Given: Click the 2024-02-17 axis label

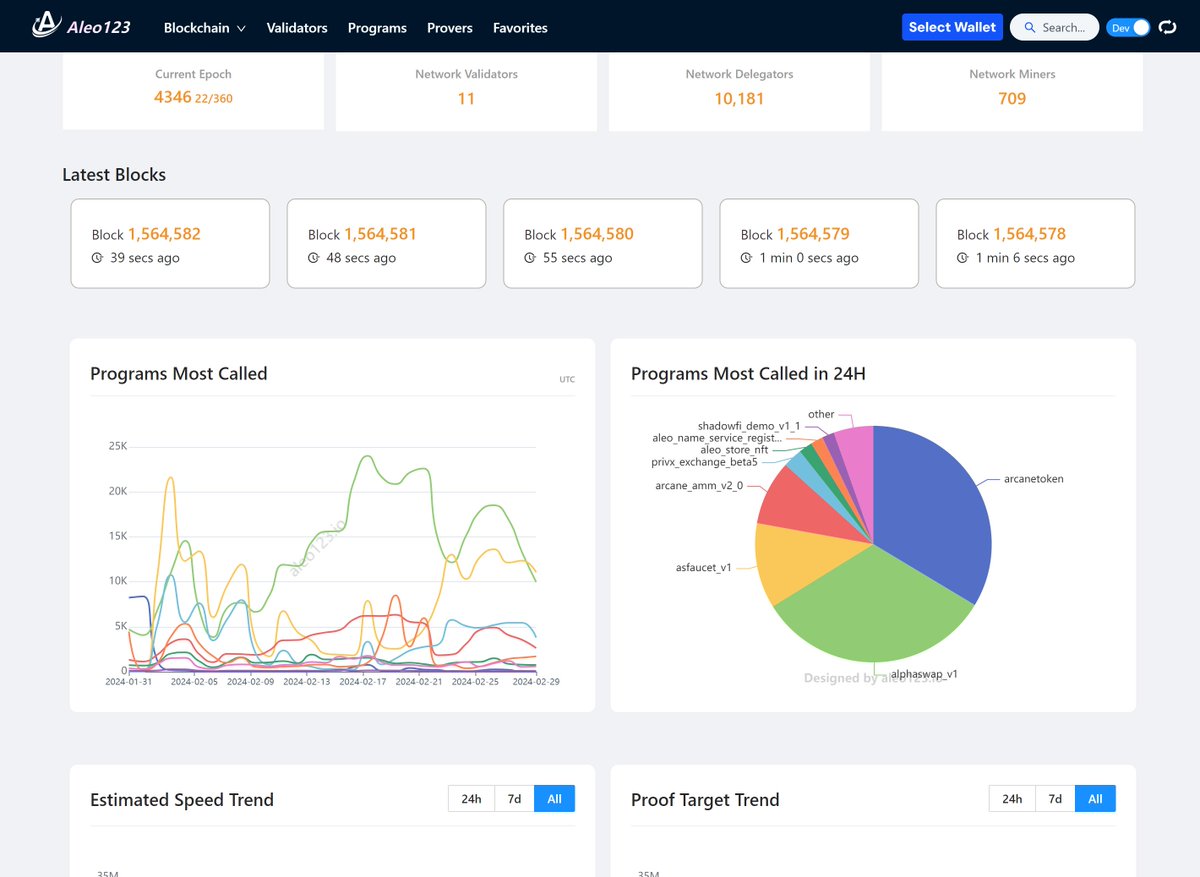Looking at the screenshot, I should pyautogui.click(x=363, y=681).
